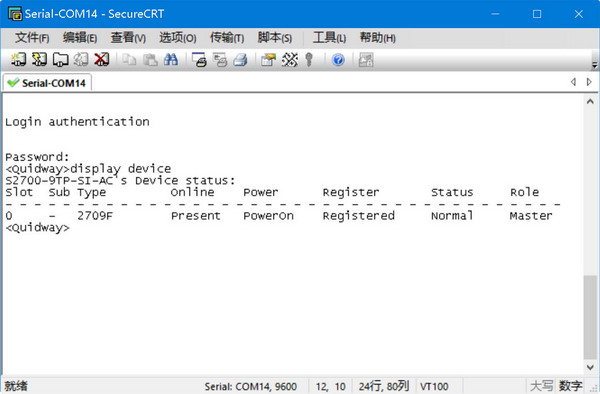Click the toolbar overflow arrow

coord(594,65)
